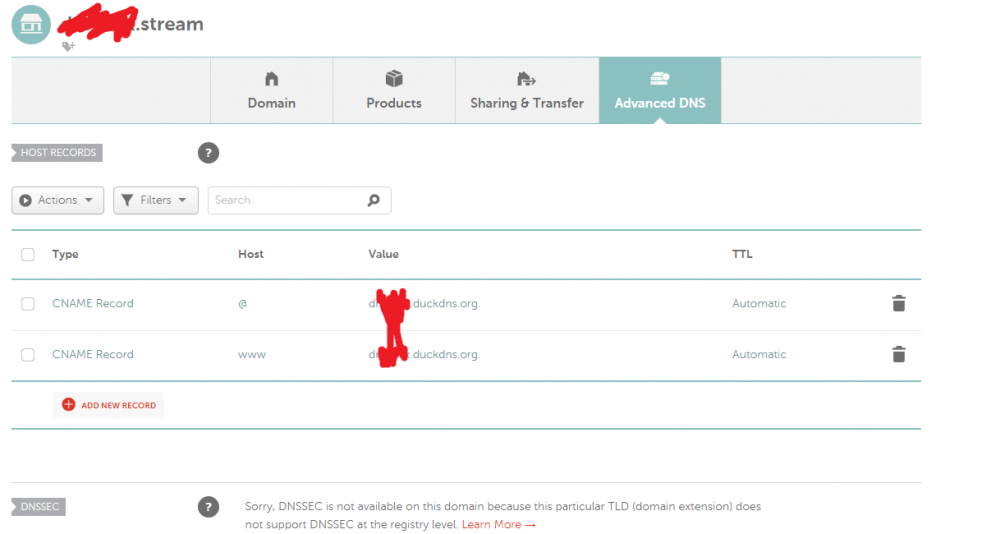Tick checkbox for the @ CNAME record

(28, 304)
